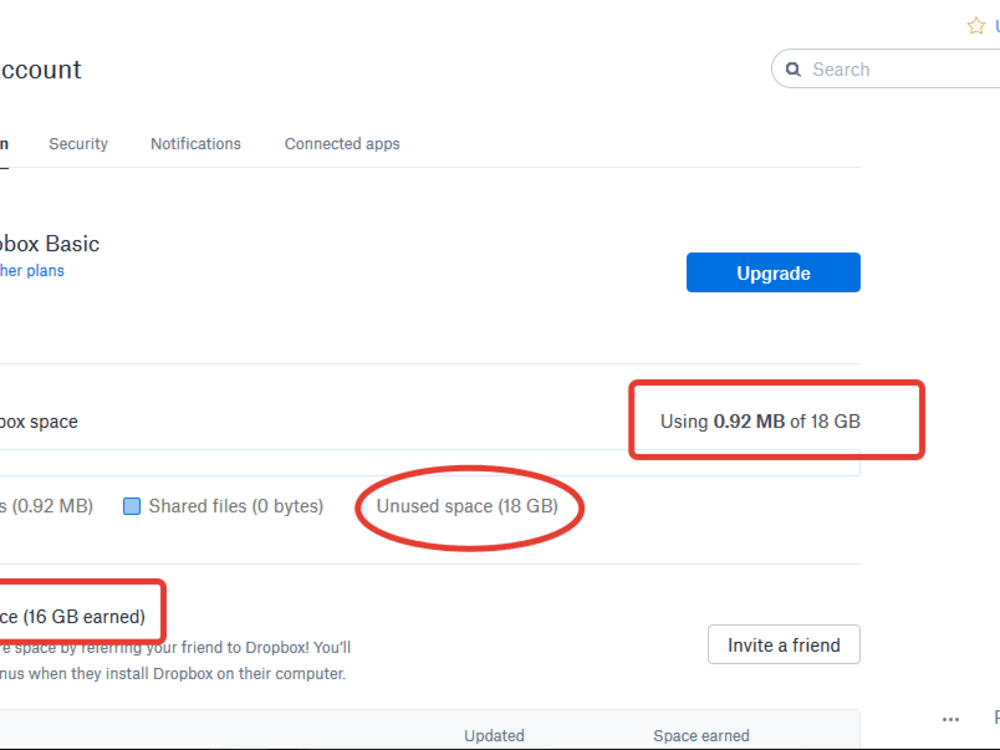
Task: Open the Notifications tab
Action: pos(195,143)
